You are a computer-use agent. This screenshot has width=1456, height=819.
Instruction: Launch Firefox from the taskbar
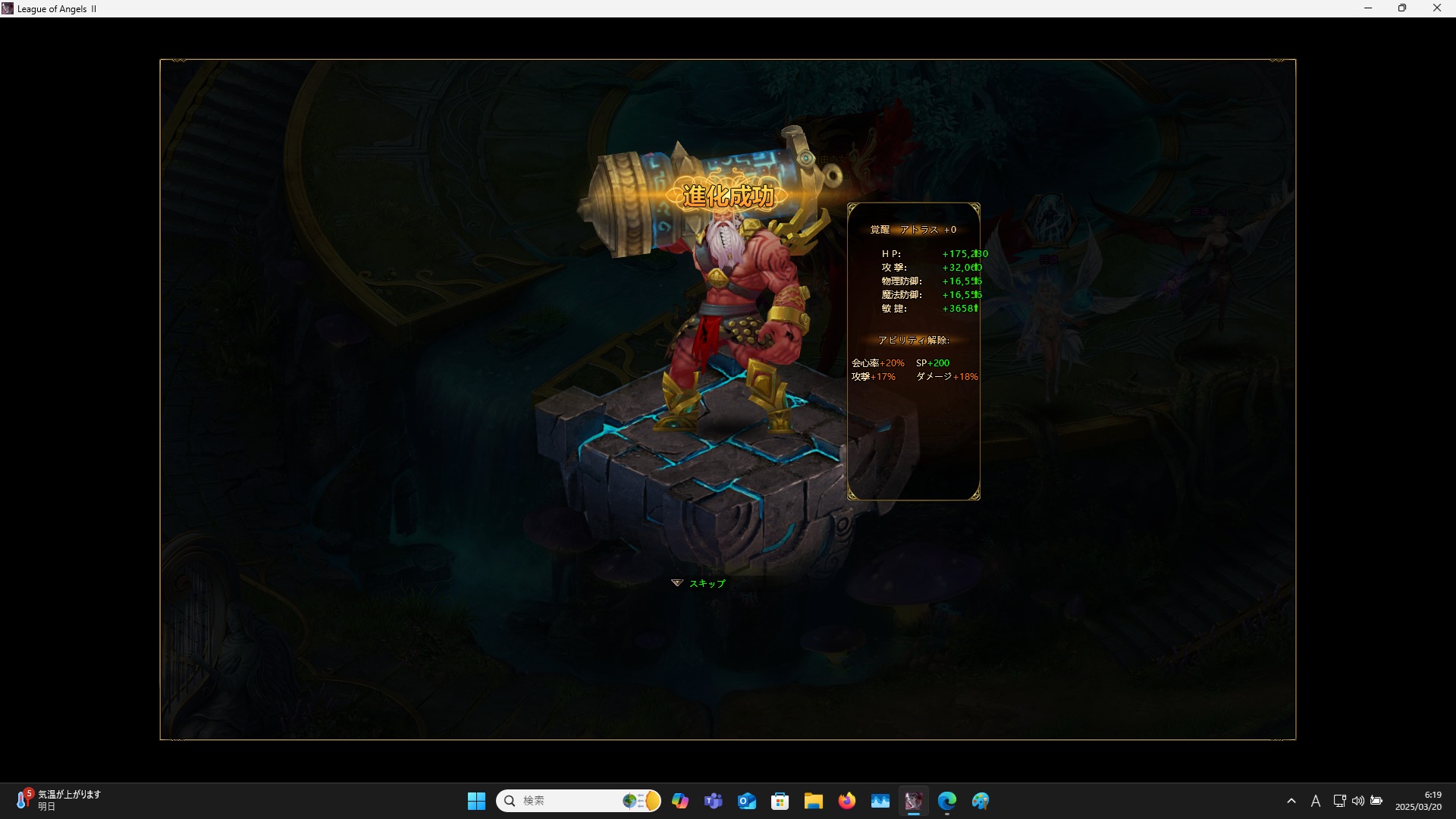point(847,801)
